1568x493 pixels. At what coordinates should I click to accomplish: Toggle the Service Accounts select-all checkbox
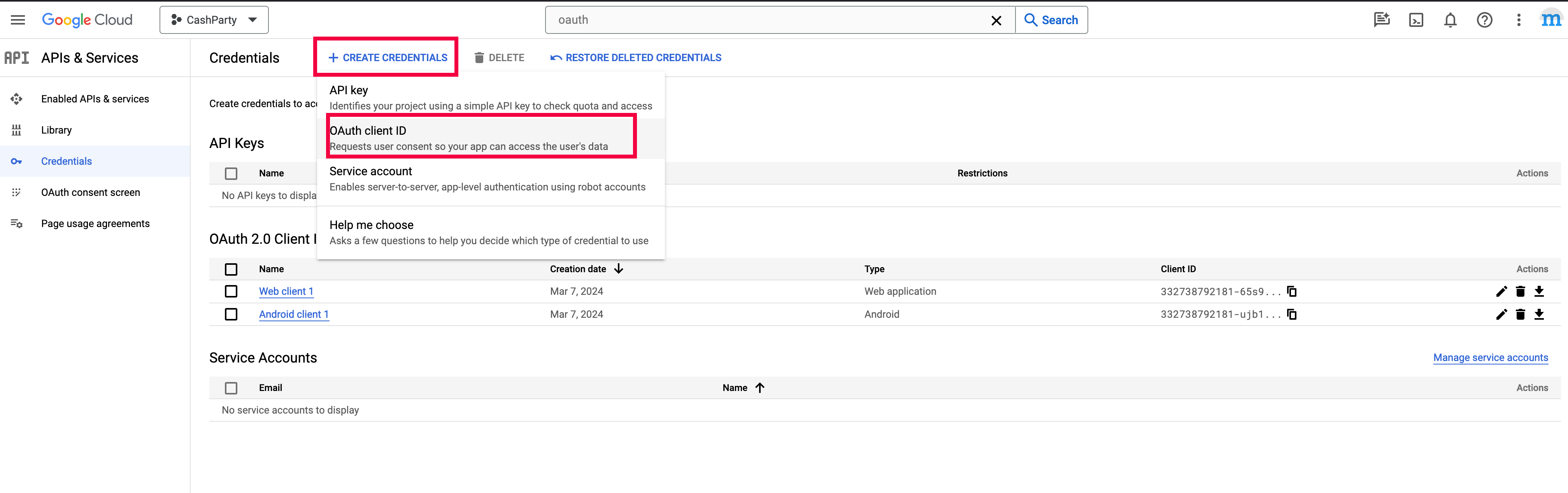[231, 387]
